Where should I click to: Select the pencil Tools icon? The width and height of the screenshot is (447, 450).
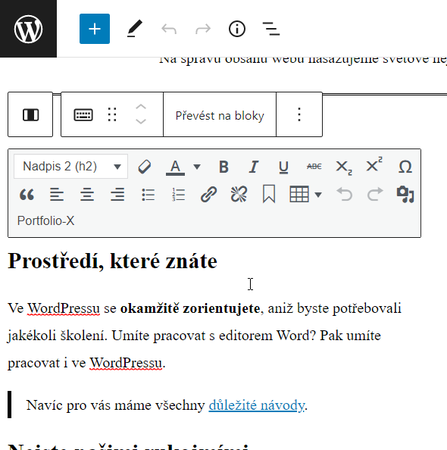tap(135, 29)
